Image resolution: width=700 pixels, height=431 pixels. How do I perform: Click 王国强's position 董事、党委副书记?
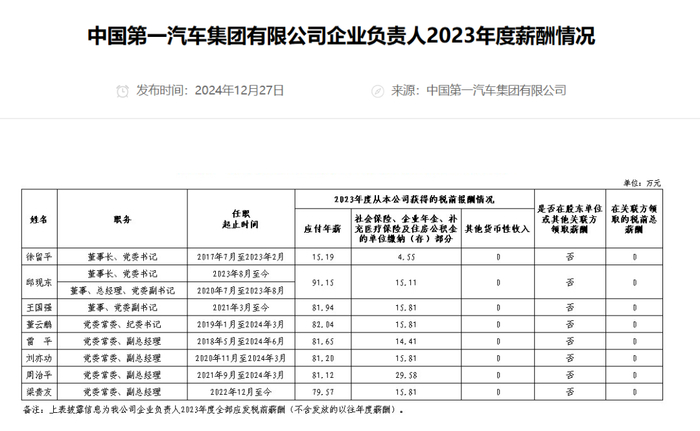pos(122,308)
